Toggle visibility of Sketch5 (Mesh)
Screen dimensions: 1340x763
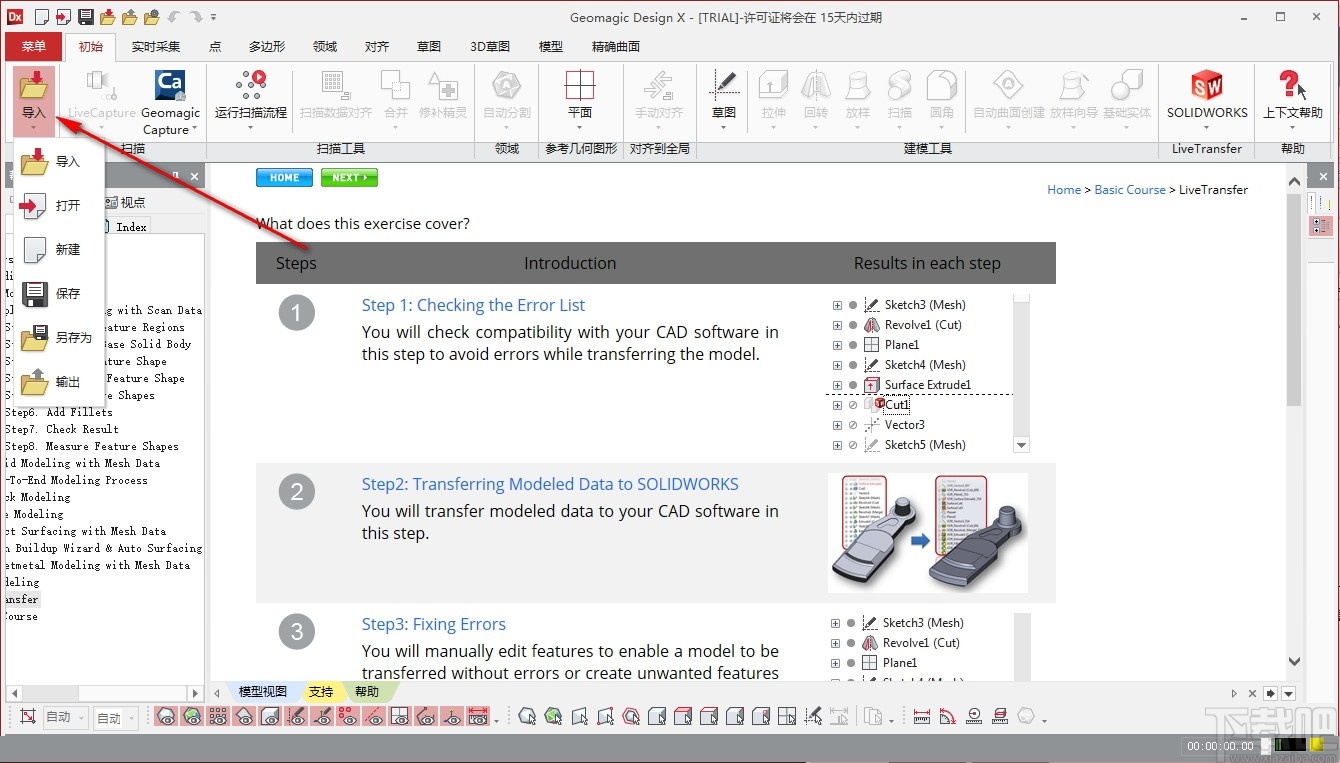[x=852, y=445]
